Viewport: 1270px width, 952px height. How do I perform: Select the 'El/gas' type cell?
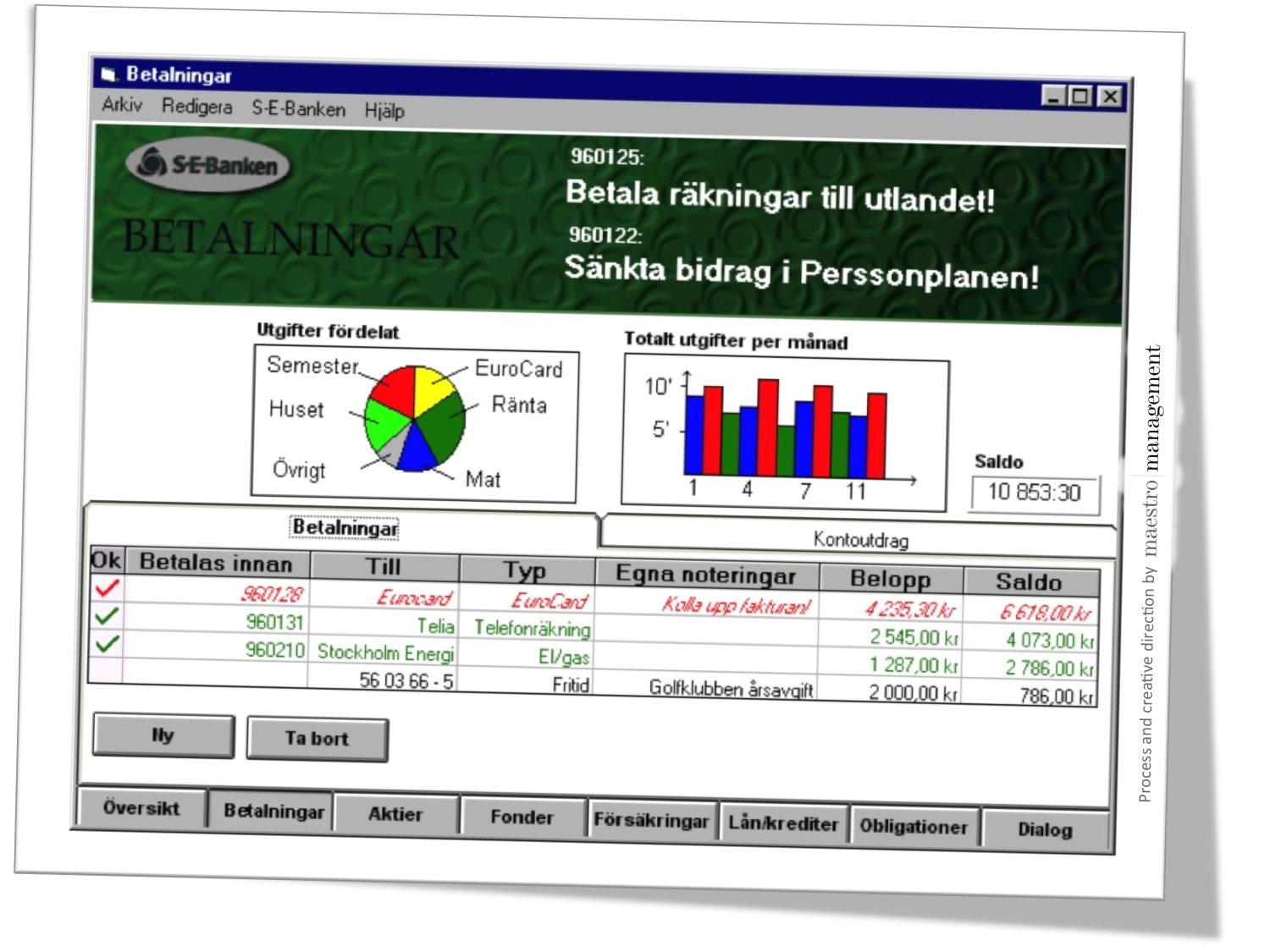(527, 656)
